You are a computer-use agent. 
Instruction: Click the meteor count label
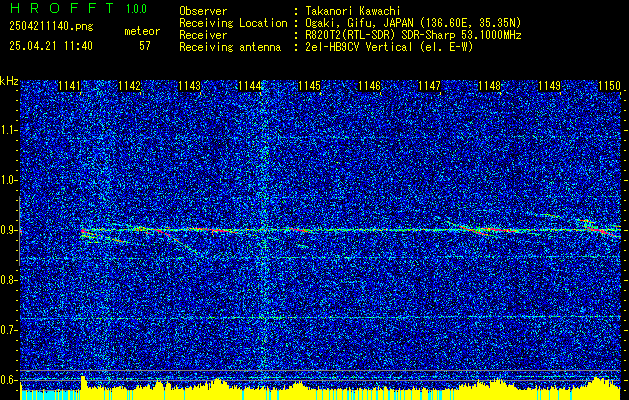(x=142, y=31)
